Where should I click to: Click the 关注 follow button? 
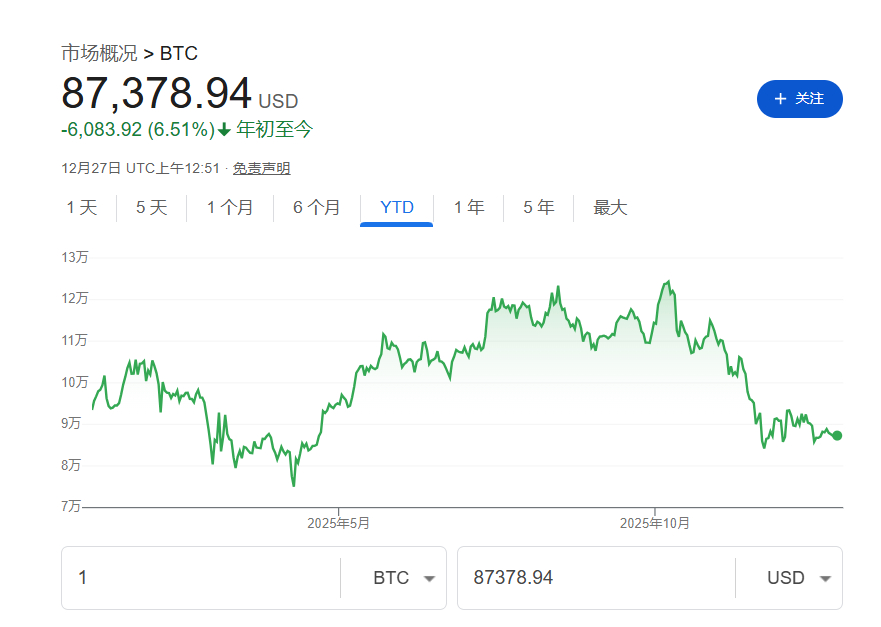pyautogui.click(x=799, y=99)
